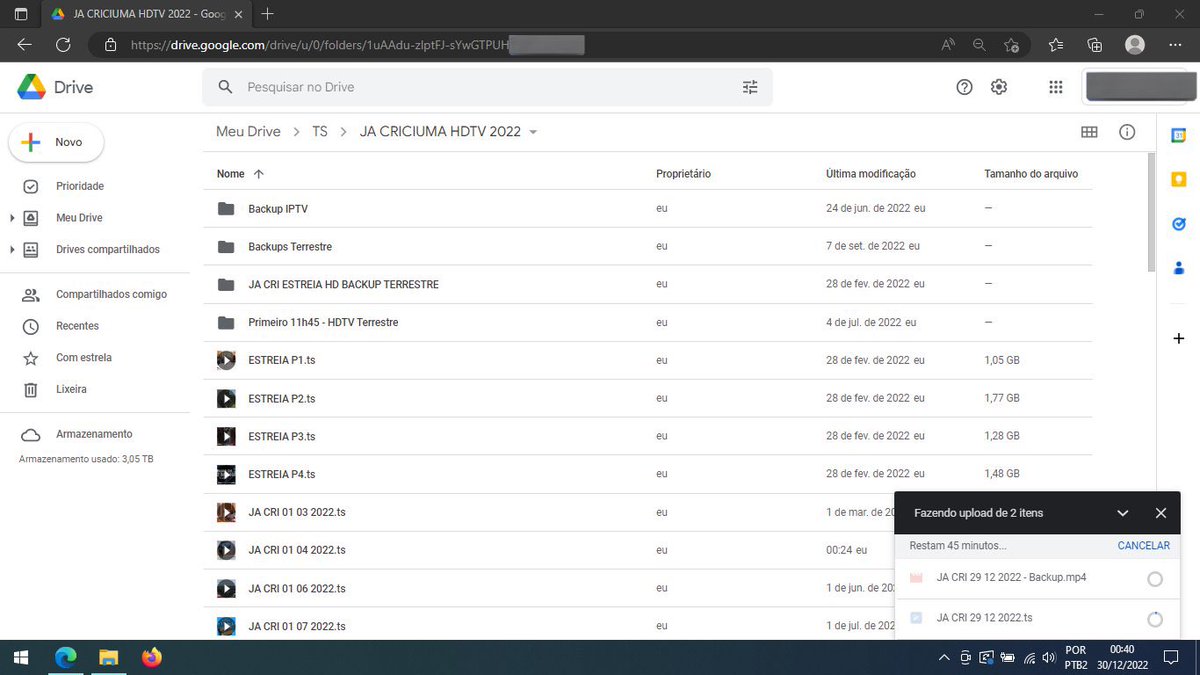
Task: Open browser settings and more menu
Action: [1176, 45]
